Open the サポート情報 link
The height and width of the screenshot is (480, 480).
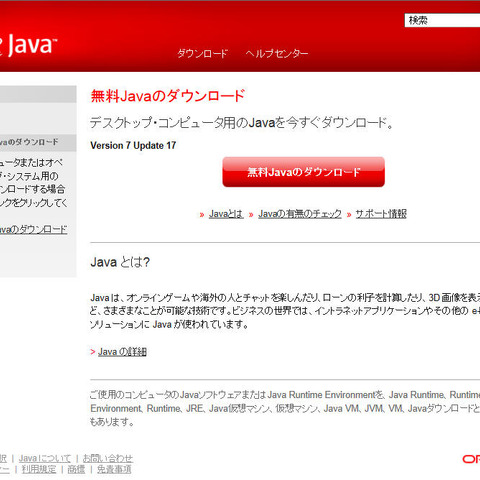[381, 214]
